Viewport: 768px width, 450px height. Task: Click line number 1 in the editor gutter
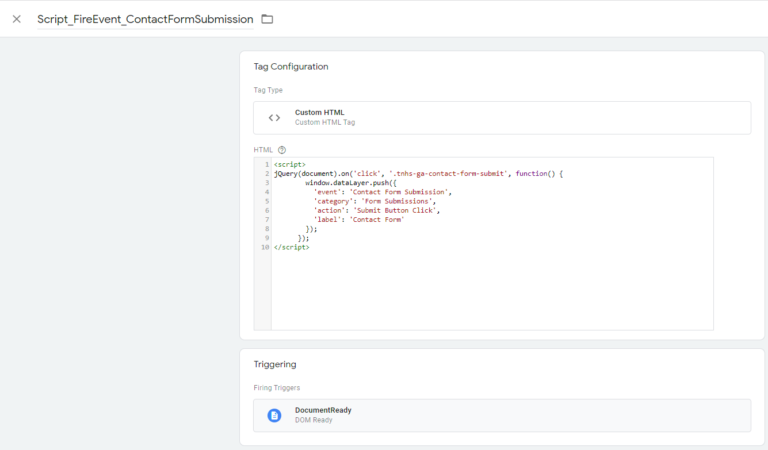(266, 164)
